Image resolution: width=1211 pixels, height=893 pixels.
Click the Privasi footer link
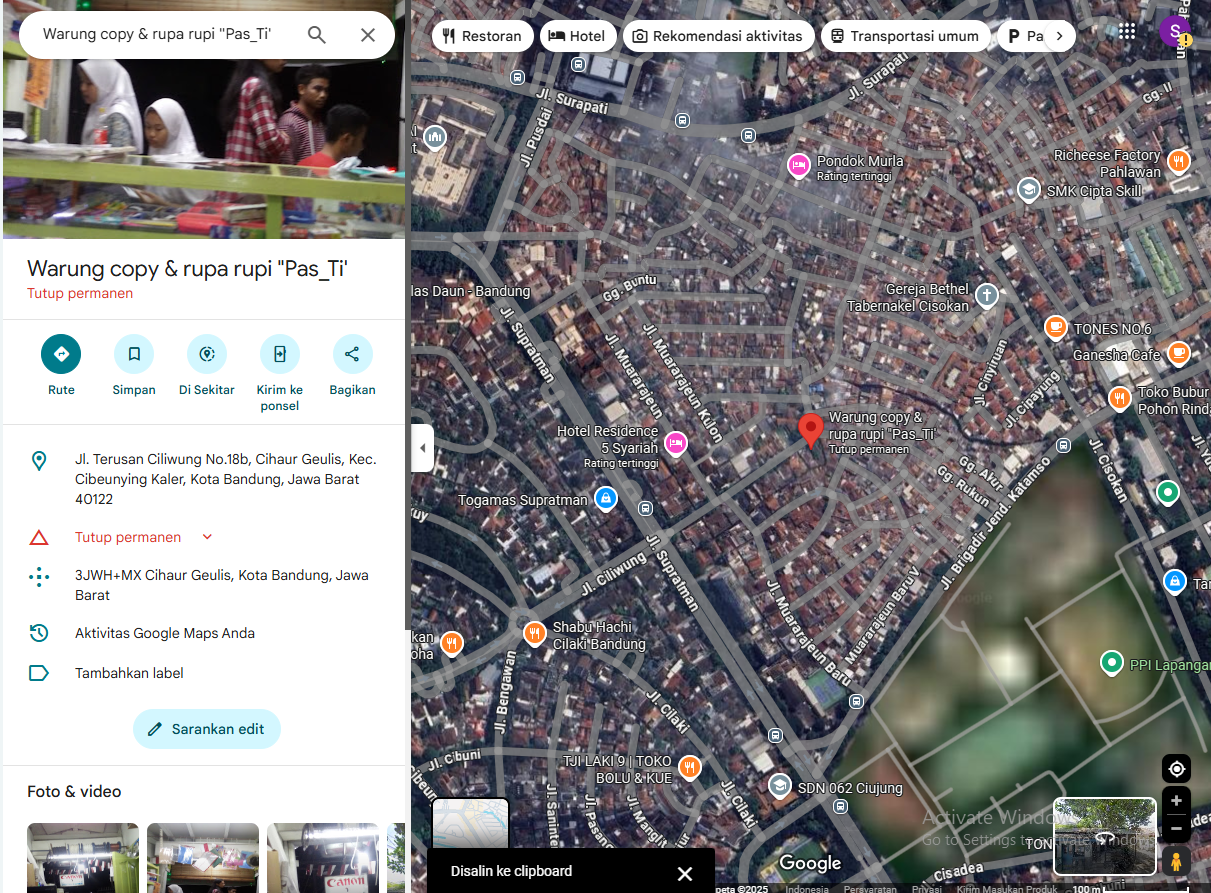coord(926,888)
